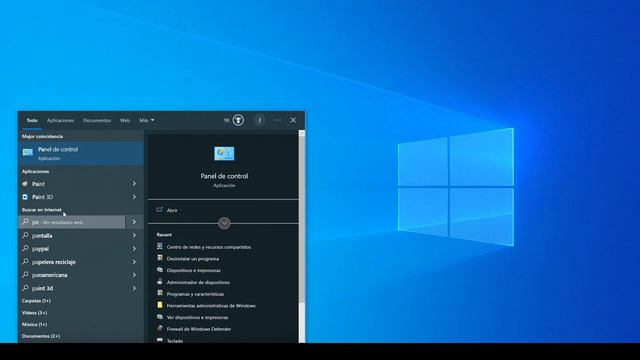The image size is (640, 360).
Task: Click search magnifier icon beside papelera reciclaje
Action: click(x=25, y=262)
